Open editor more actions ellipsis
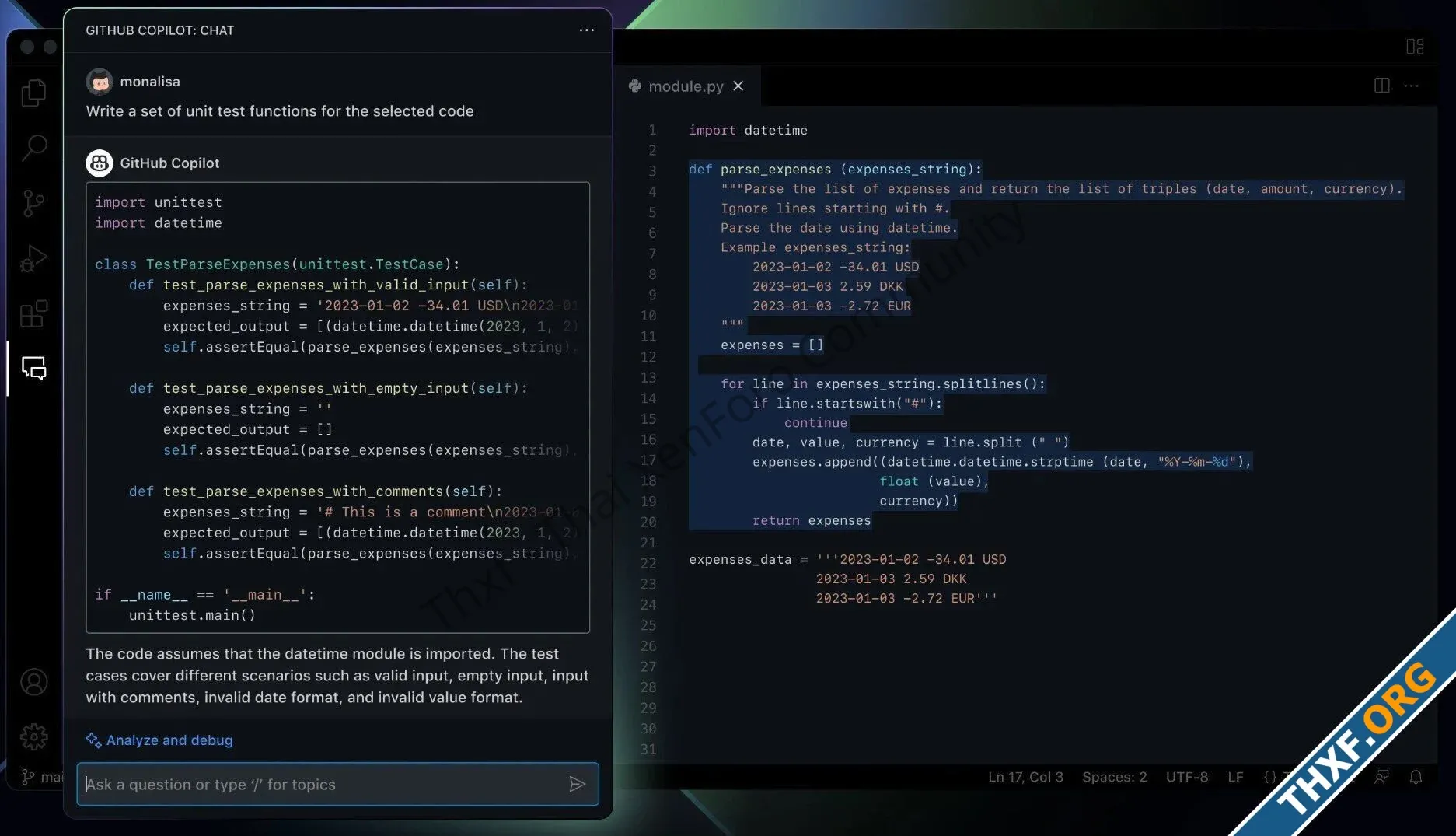 pos(1412,86)
